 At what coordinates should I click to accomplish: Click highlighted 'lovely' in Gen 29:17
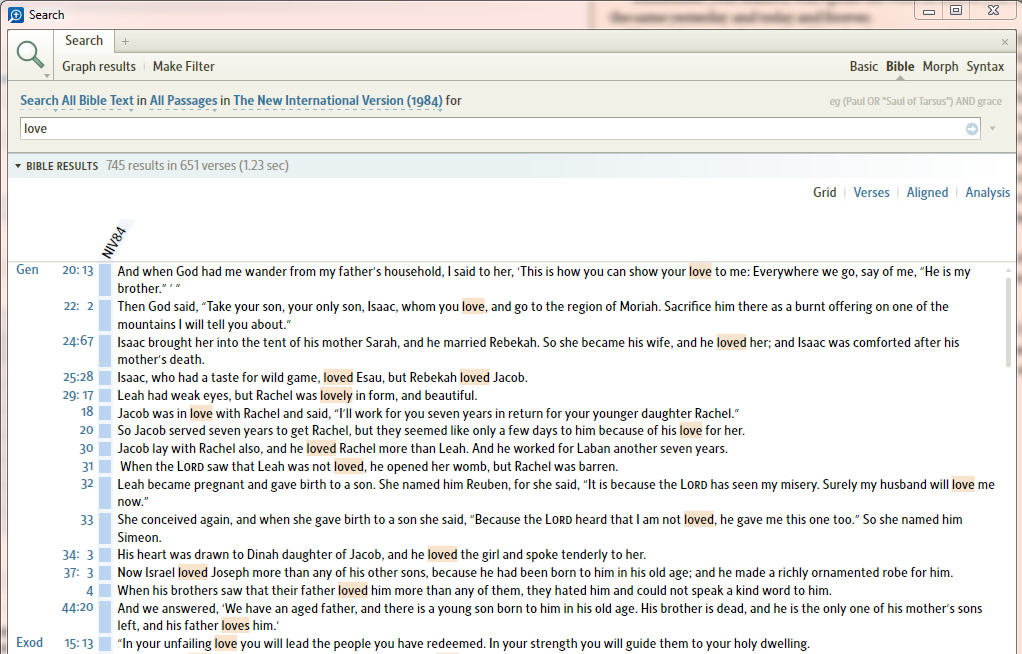(336, 395)
